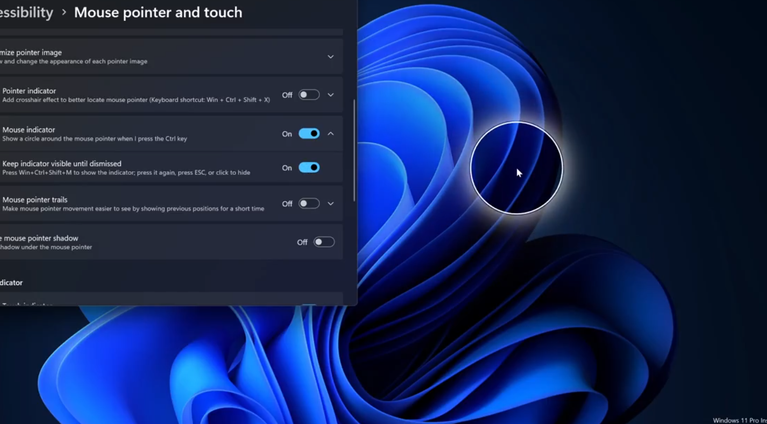767x424 pixels.
Task: Click the Settings window vertical scrollbar
Action: [355, 150]
